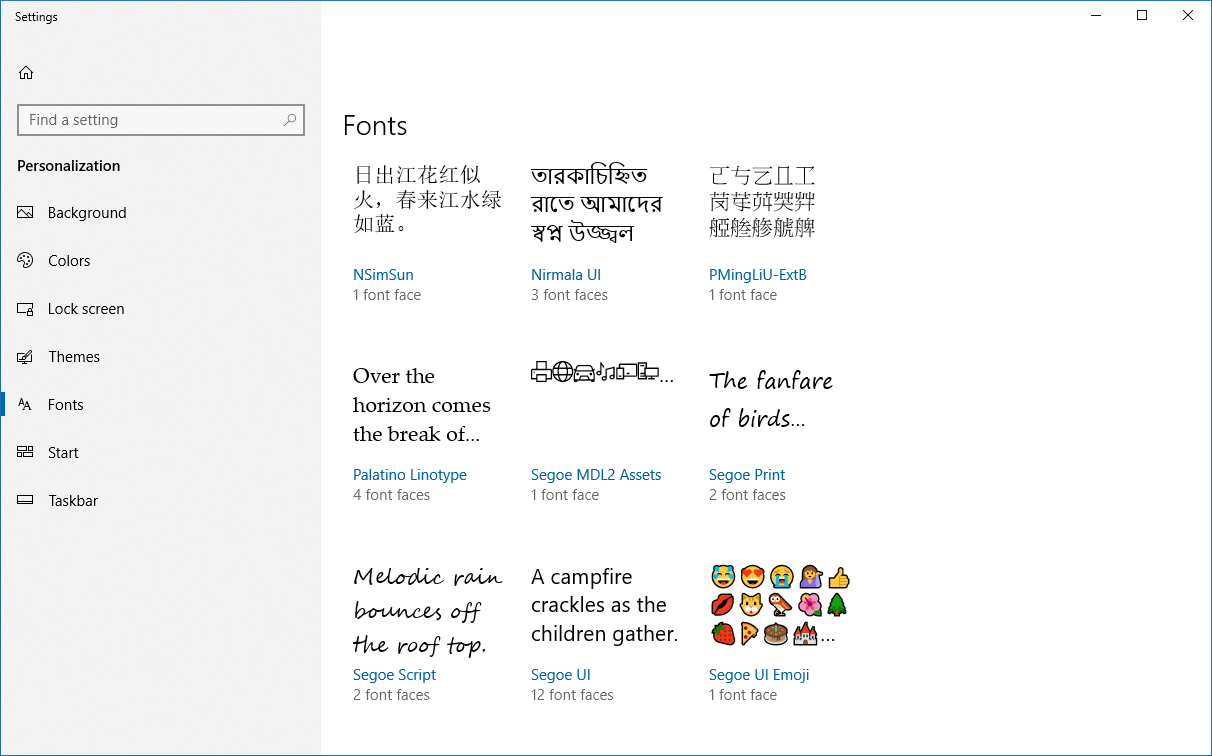Screen dimensions: 1212x756
Task: Open the Segoe Print handwriting preview
Action: (x=770, y=399)
